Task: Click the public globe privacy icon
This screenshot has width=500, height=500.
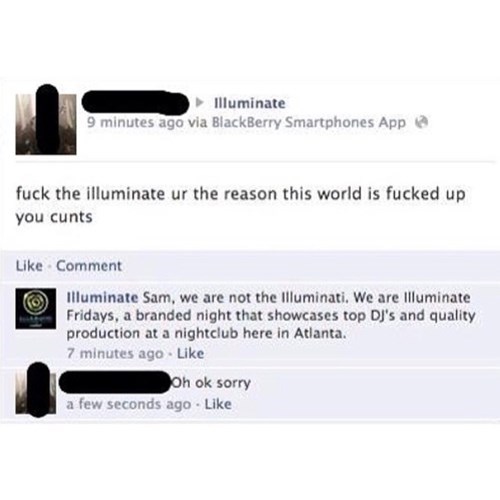Action: point(421,122)
